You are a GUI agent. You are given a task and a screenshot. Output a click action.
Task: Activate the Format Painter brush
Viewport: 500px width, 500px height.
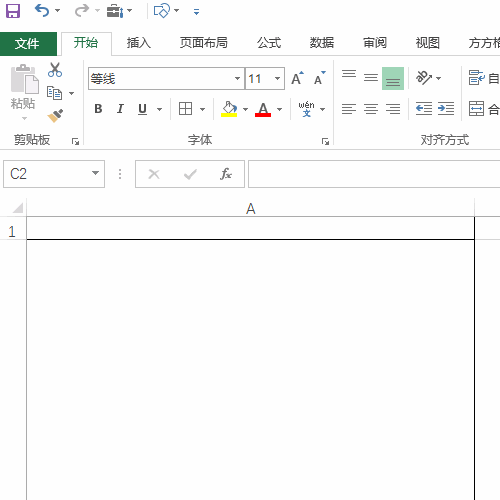(x=55, y=116)
